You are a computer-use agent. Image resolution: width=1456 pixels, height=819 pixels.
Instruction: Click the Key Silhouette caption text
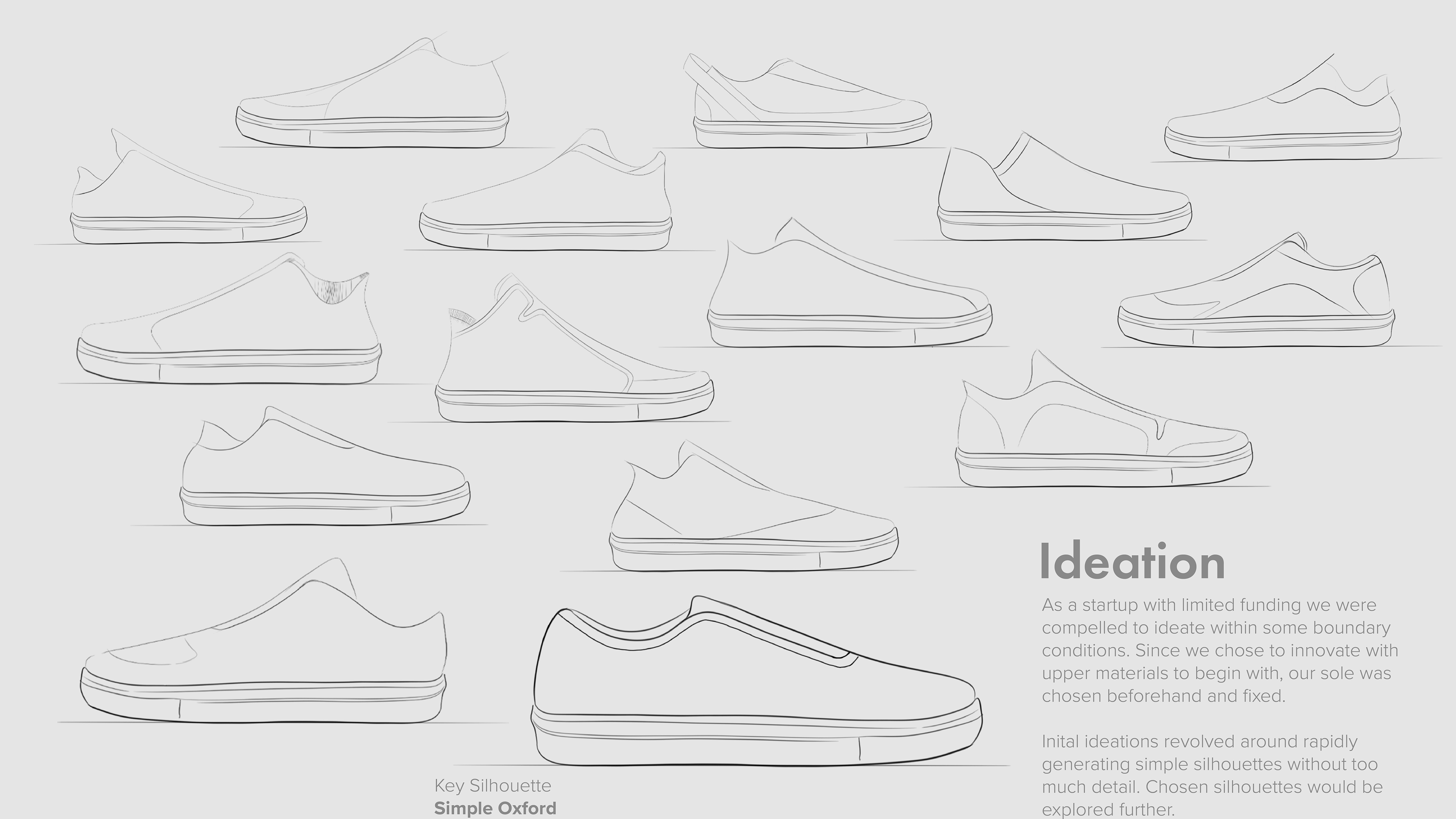(492, 785)
